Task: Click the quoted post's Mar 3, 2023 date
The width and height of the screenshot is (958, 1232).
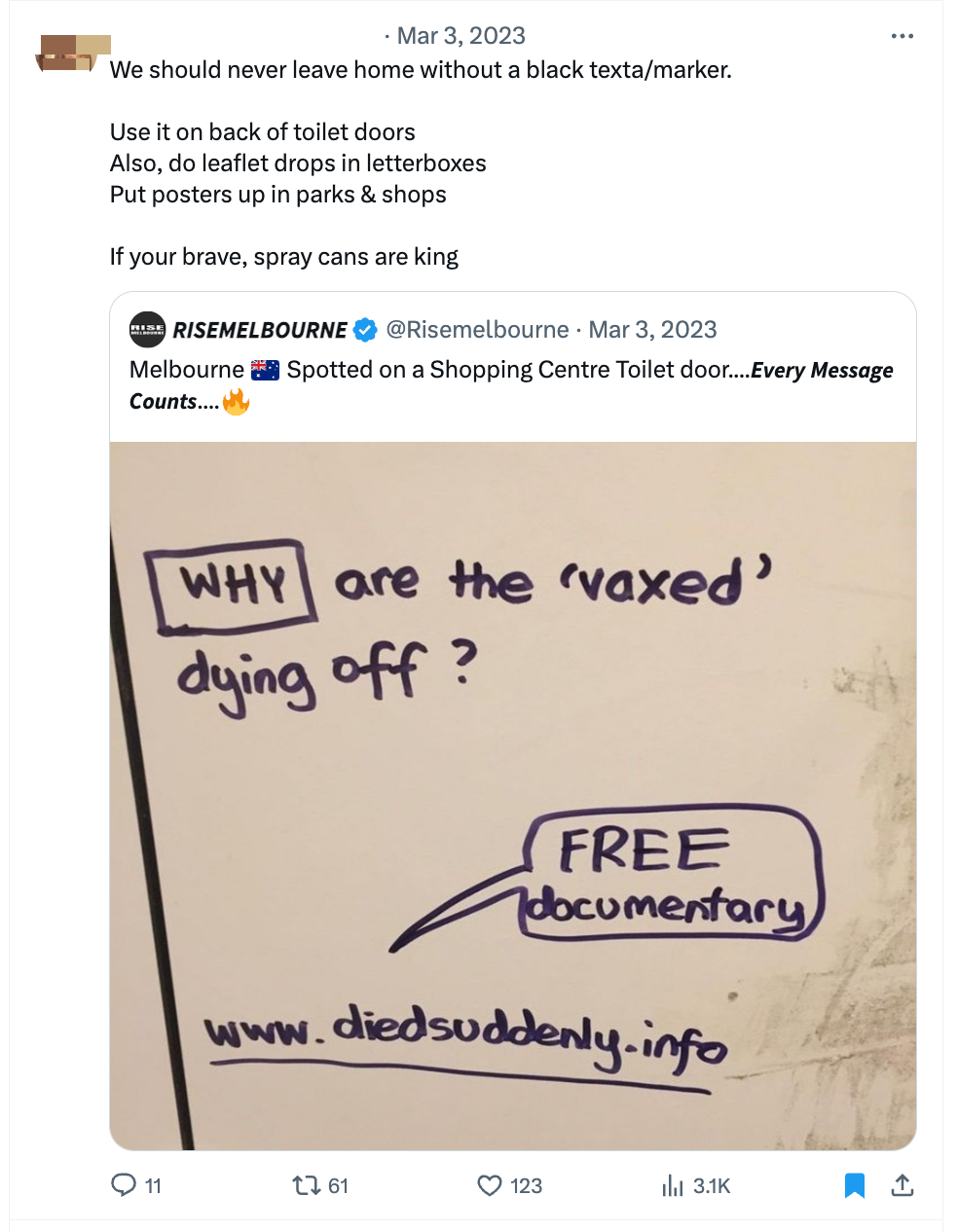Action: 652,330
